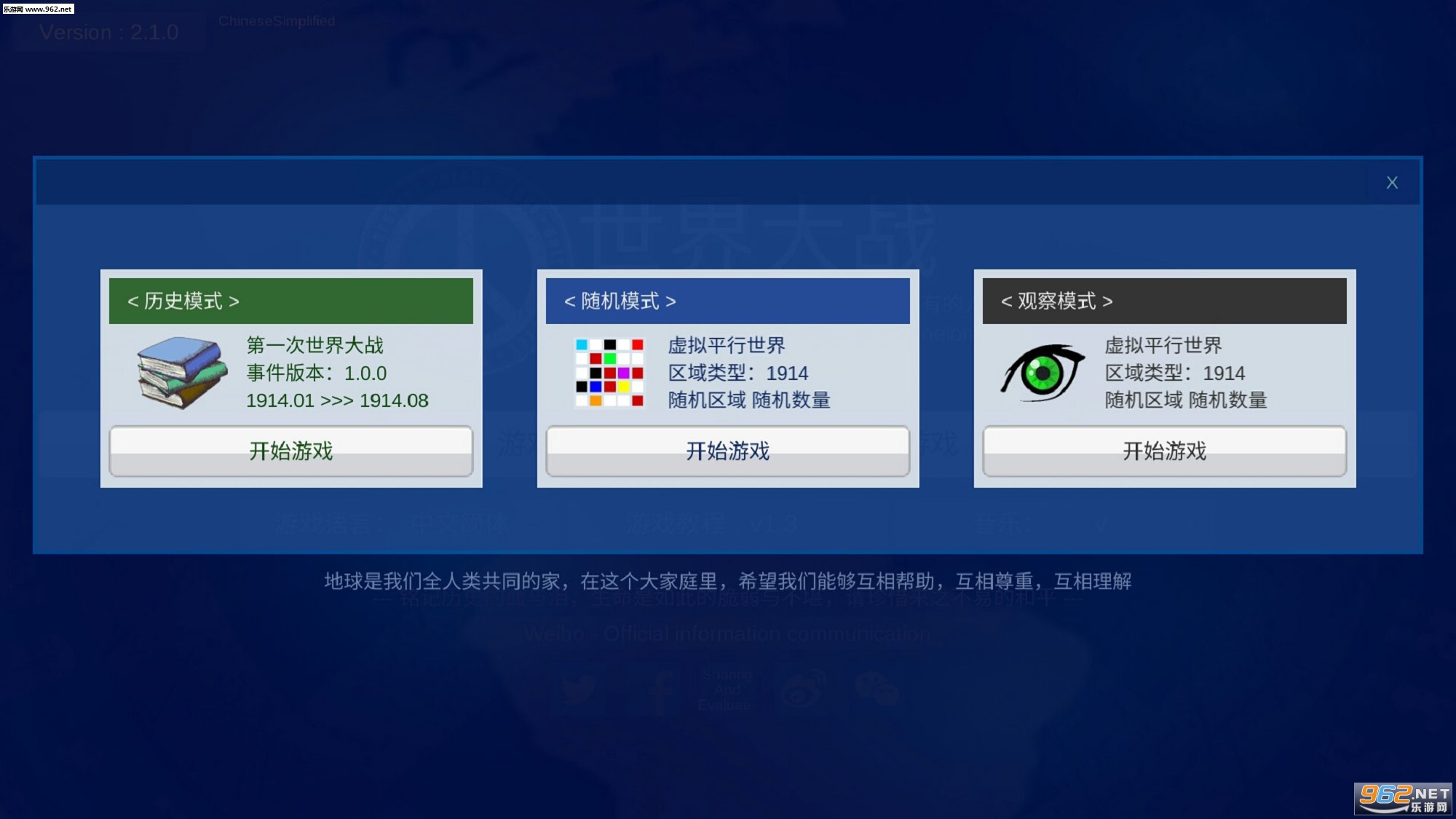Viewport: 1456px width, 819px height.
Task: Click the colored pixel grid icon
Action: tap(609, 372)
